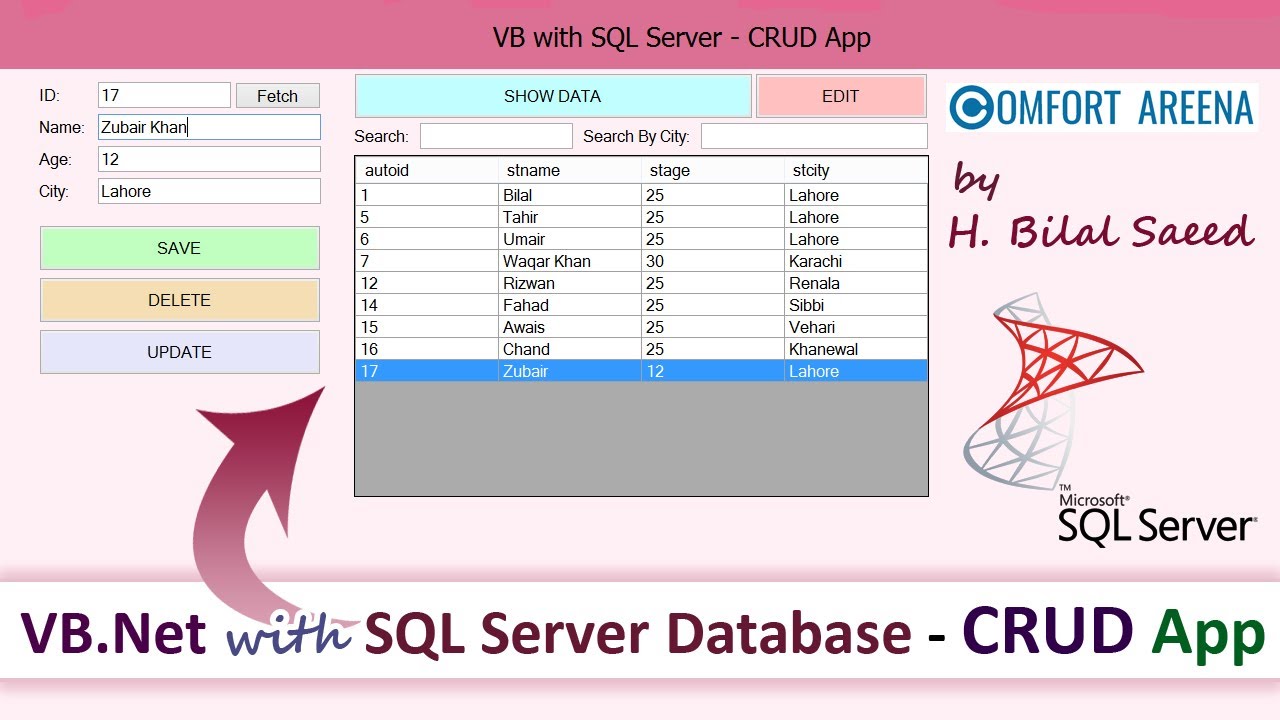1280x720 pixels.
Task: Select the "Chand" cell
Action: (x=570, y=349)
